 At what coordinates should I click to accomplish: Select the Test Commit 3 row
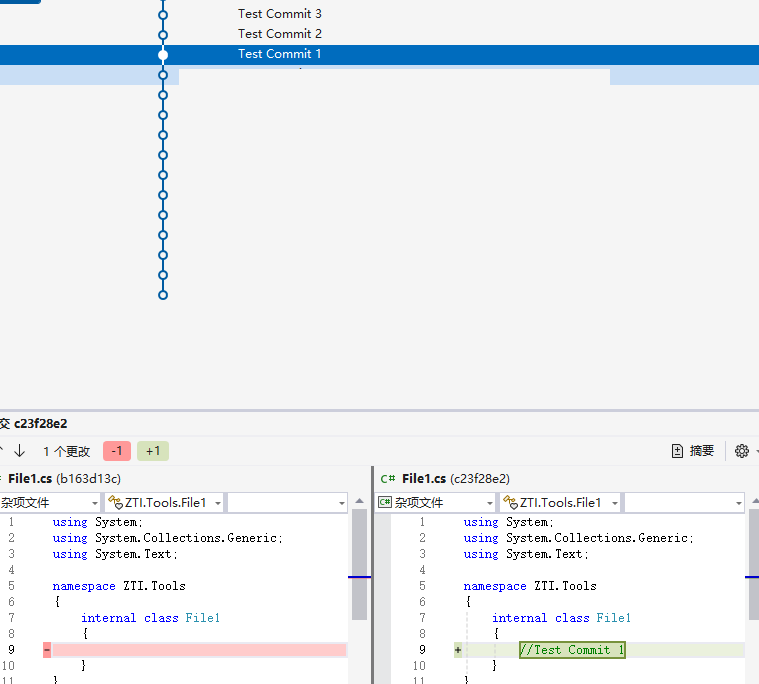380,14
